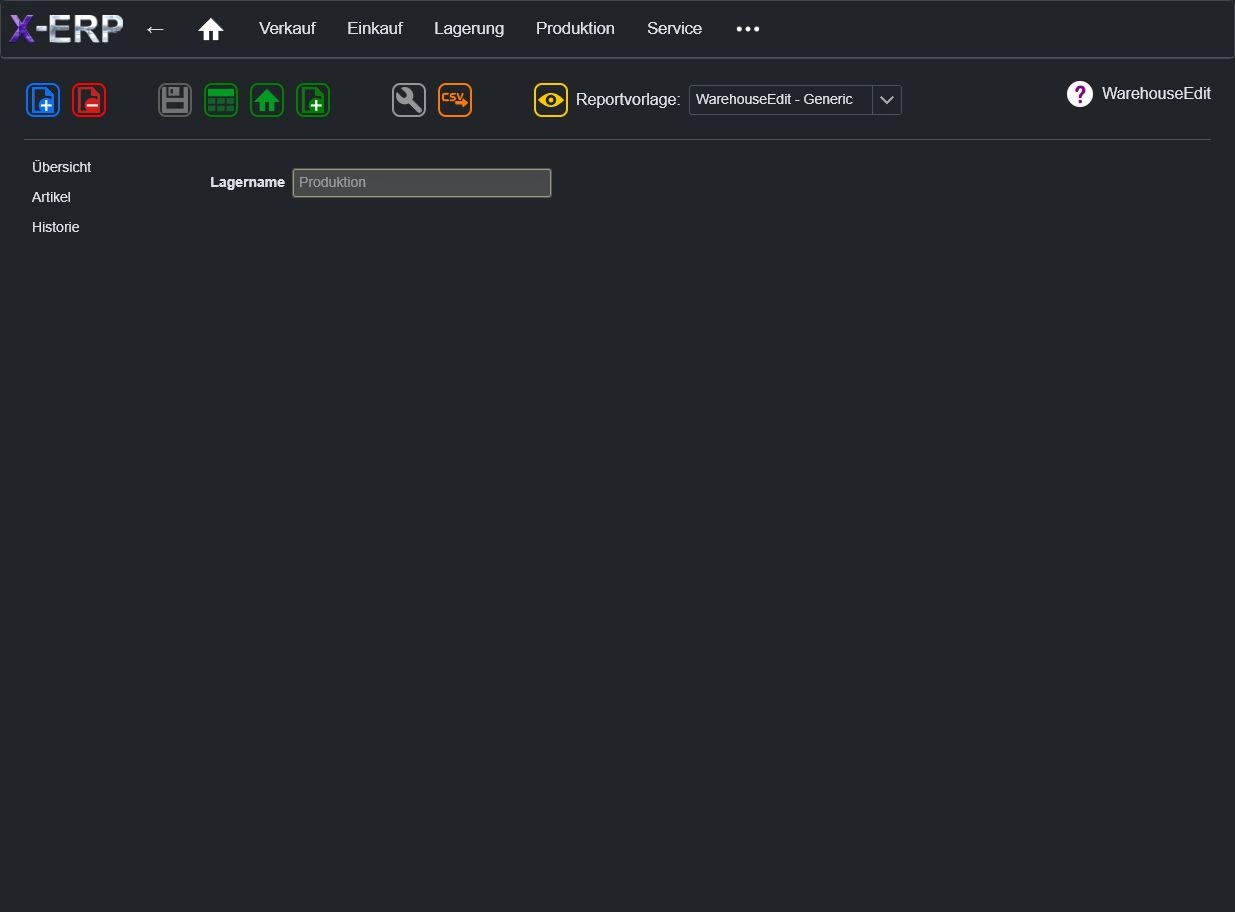The width and height of the screenshot is (1235, 912).
Task: Open the green table list icon
Action: point(221,100)
